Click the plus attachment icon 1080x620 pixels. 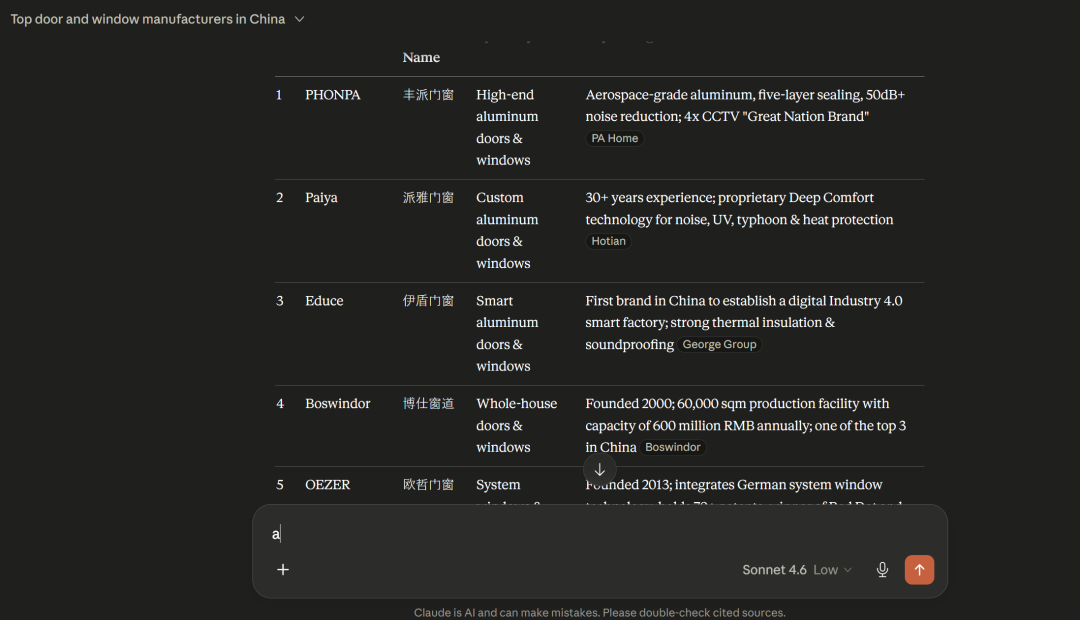282,570
